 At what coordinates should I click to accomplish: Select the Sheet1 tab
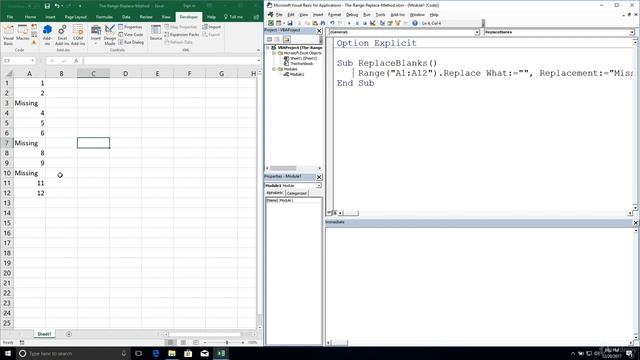tap(44, 334)
